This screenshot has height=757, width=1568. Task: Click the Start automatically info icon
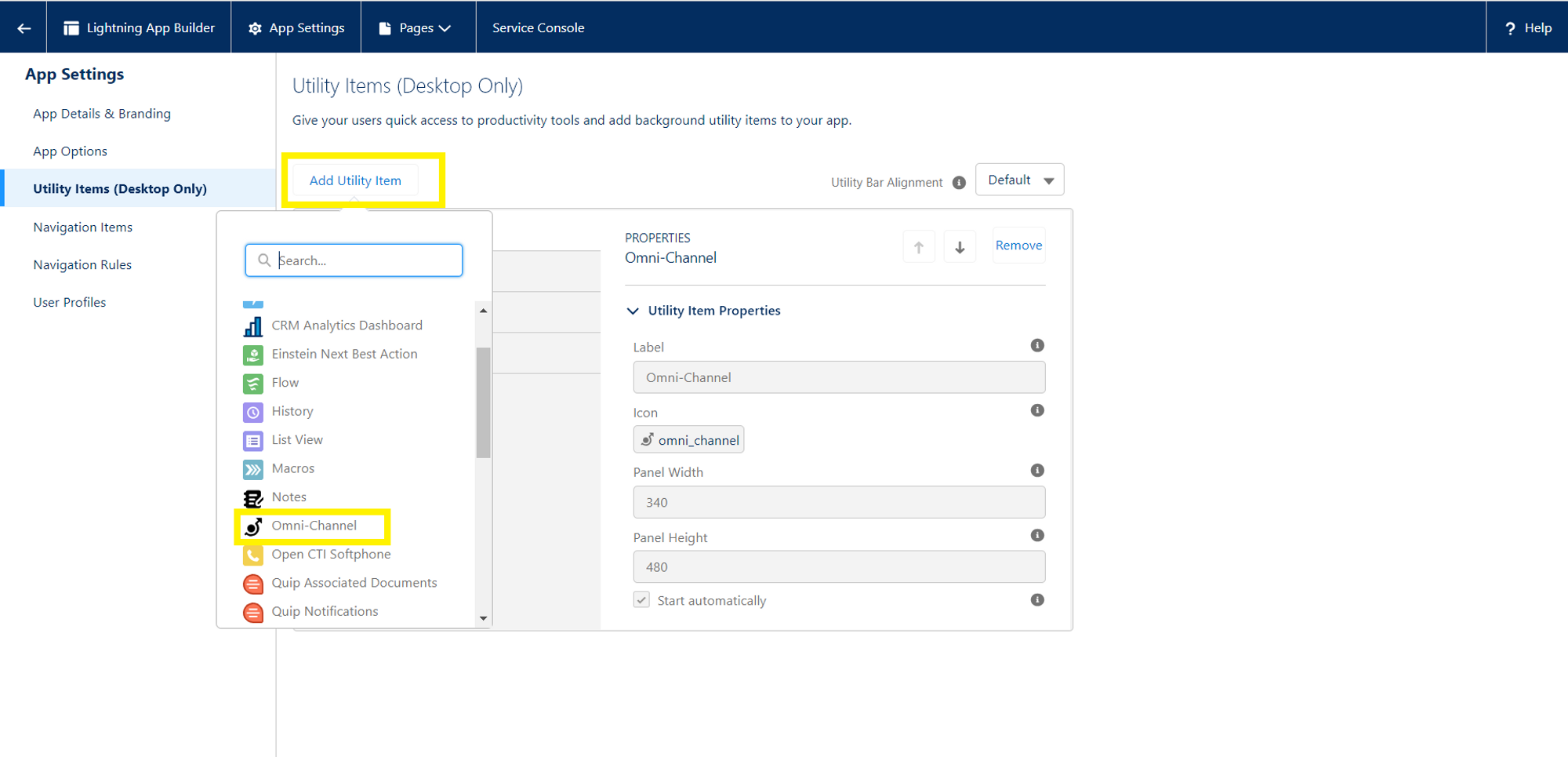(x=1037, y=599)
